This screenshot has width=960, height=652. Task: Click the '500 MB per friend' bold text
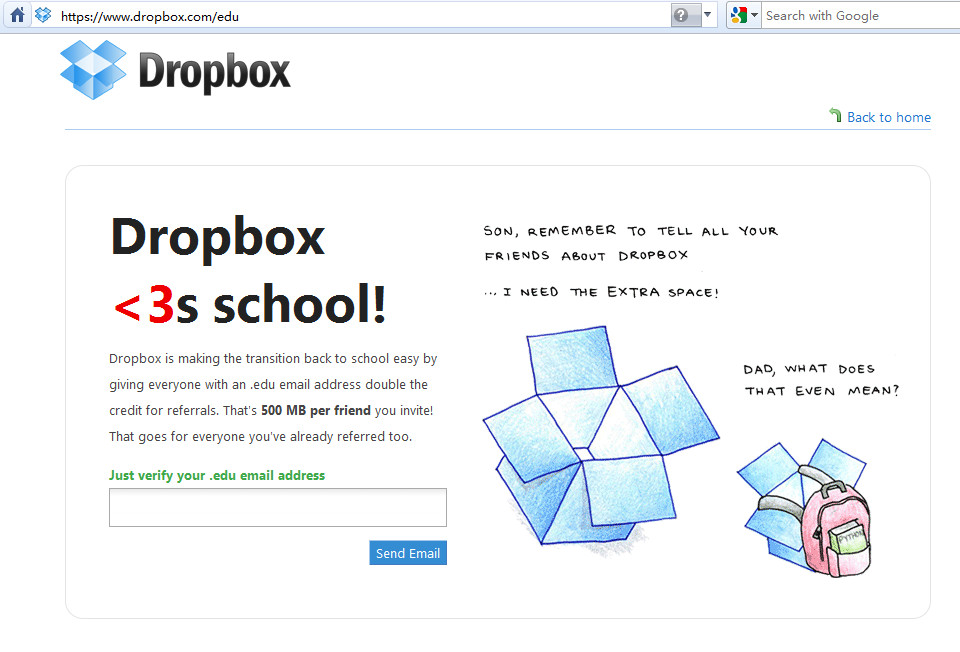(316, 410)
